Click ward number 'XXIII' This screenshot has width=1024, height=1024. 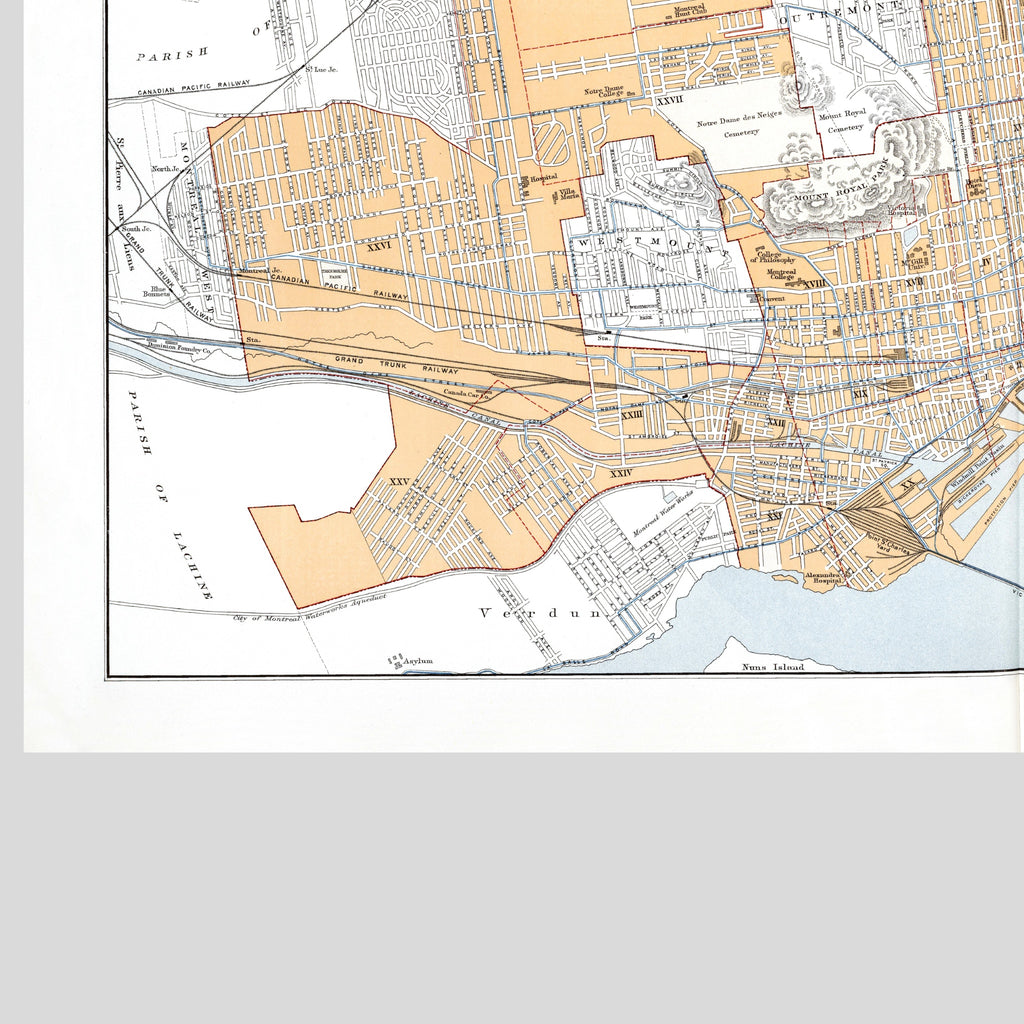click(x=632, y=415)
